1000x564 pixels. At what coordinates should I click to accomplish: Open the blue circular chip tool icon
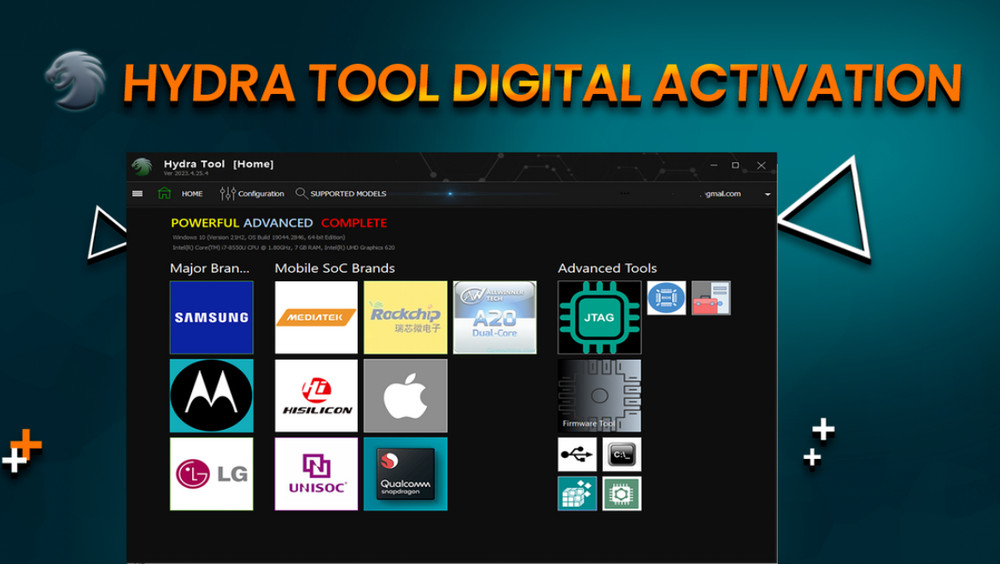click(666, 297)
